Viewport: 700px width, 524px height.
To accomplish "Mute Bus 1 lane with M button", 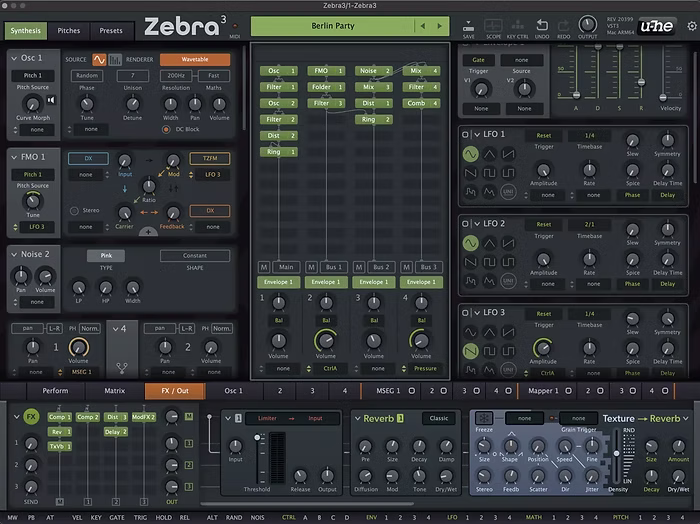I will coord(311,267).
